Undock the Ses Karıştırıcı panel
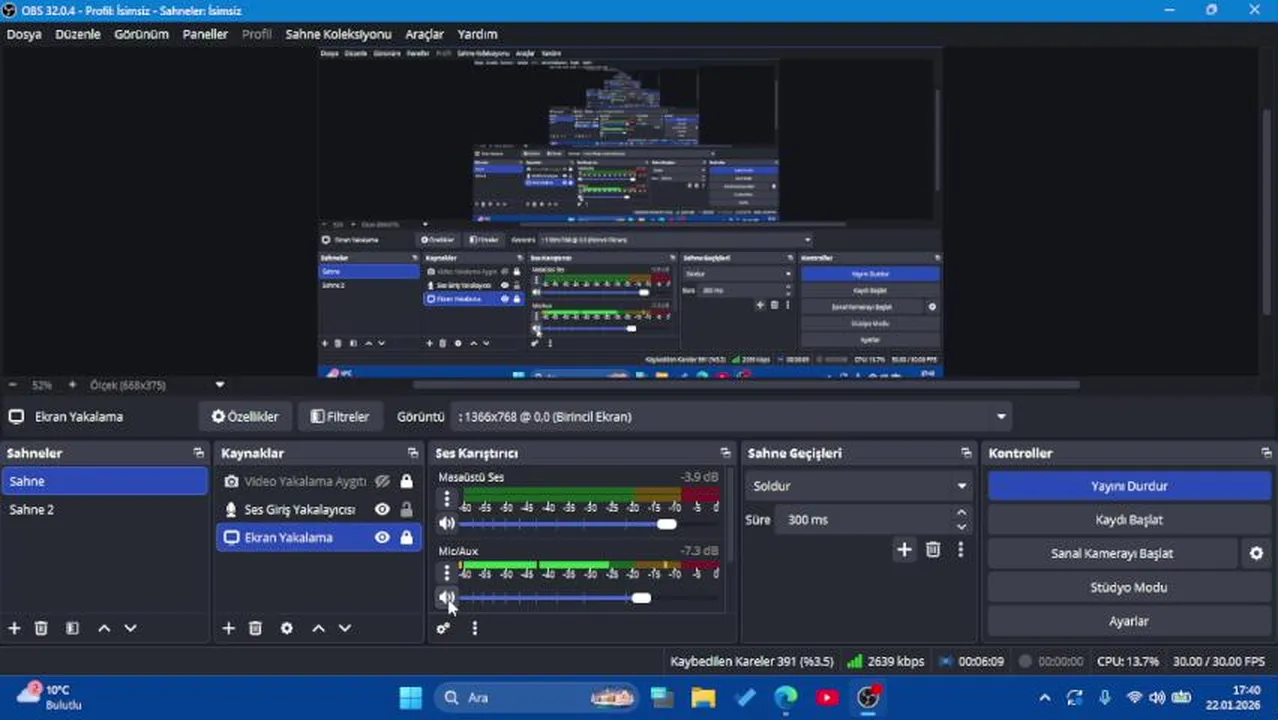Image resolution: width=1278 pixels, height=720 pixels. click(725, 453)
